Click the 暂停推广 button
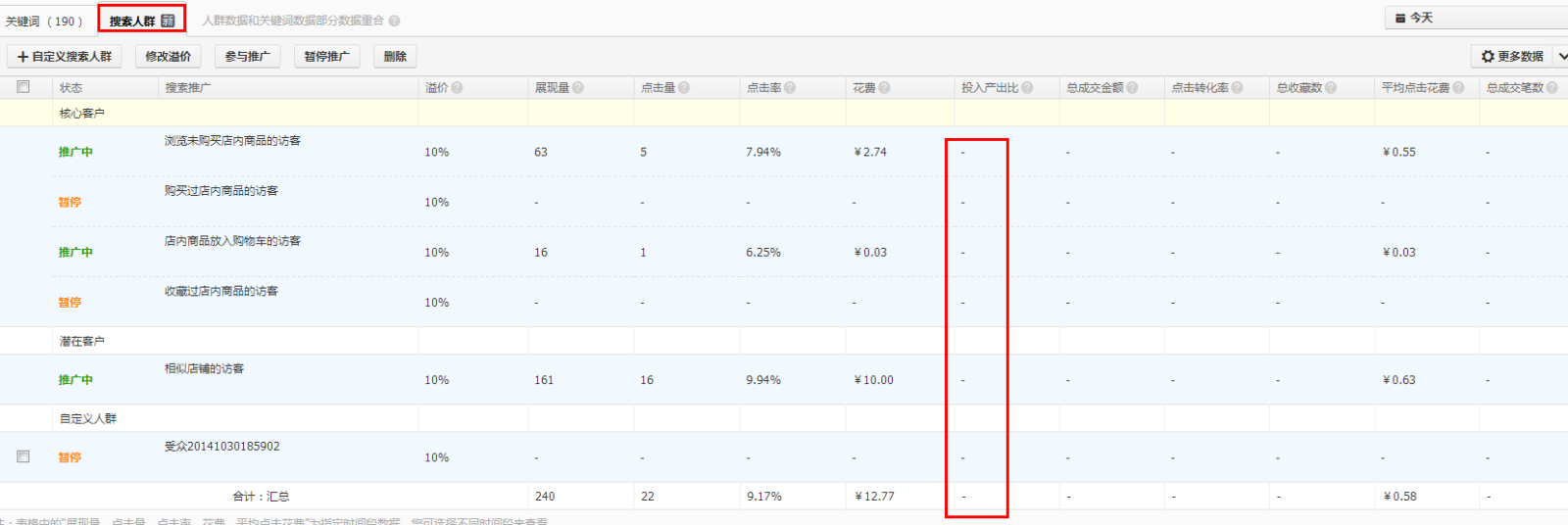The width and height of the screenshot is (1568, 525). (x=327, y=57)
